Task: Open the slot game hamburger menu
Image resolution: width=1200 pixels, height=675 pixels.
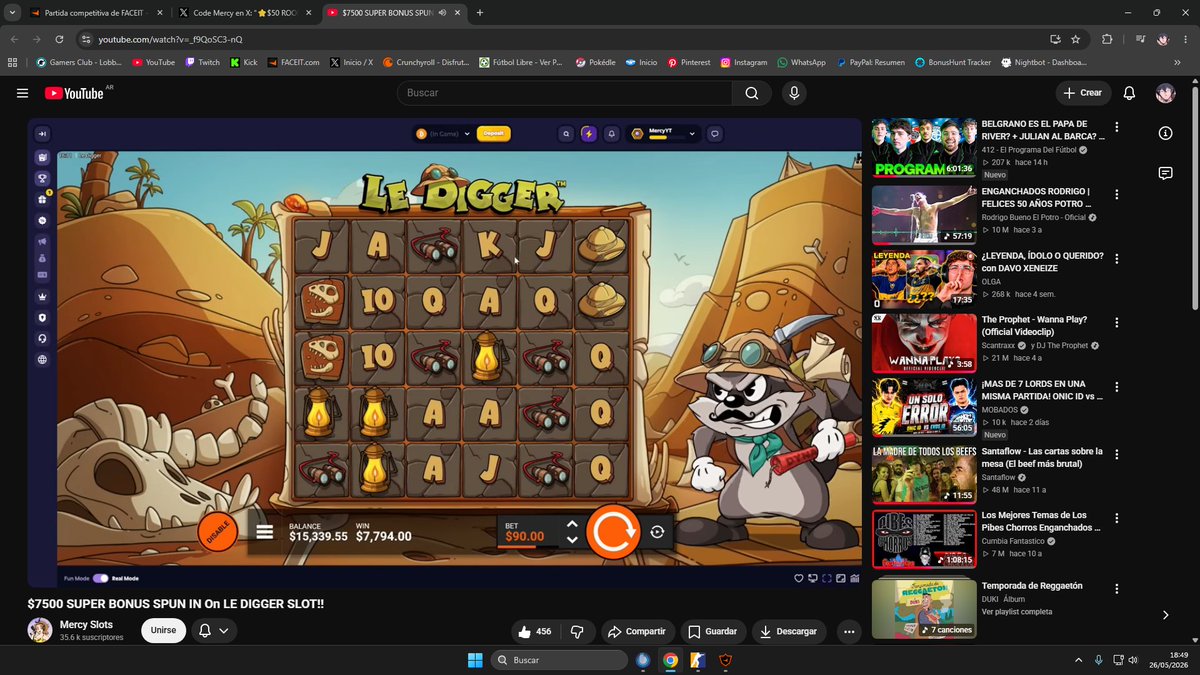Action: click(x=265, y=532)
